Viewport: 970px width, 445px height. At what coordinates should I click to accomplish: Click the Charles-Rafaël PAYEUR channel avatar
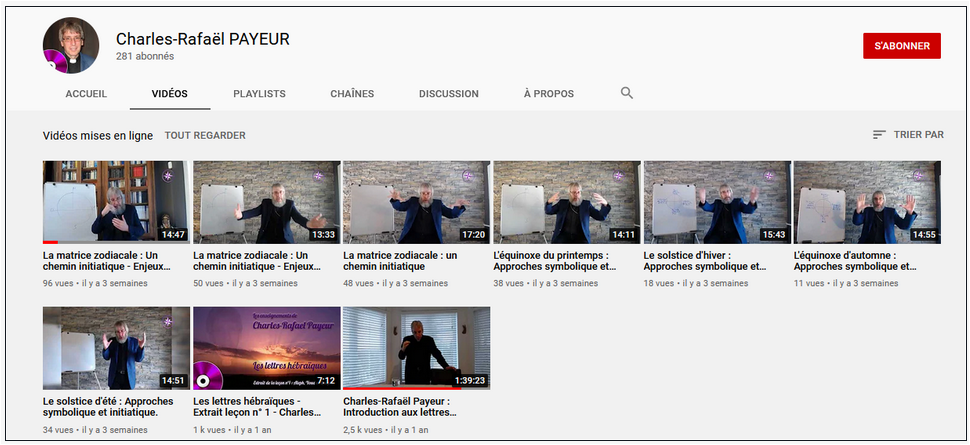(x=71, y=45)
